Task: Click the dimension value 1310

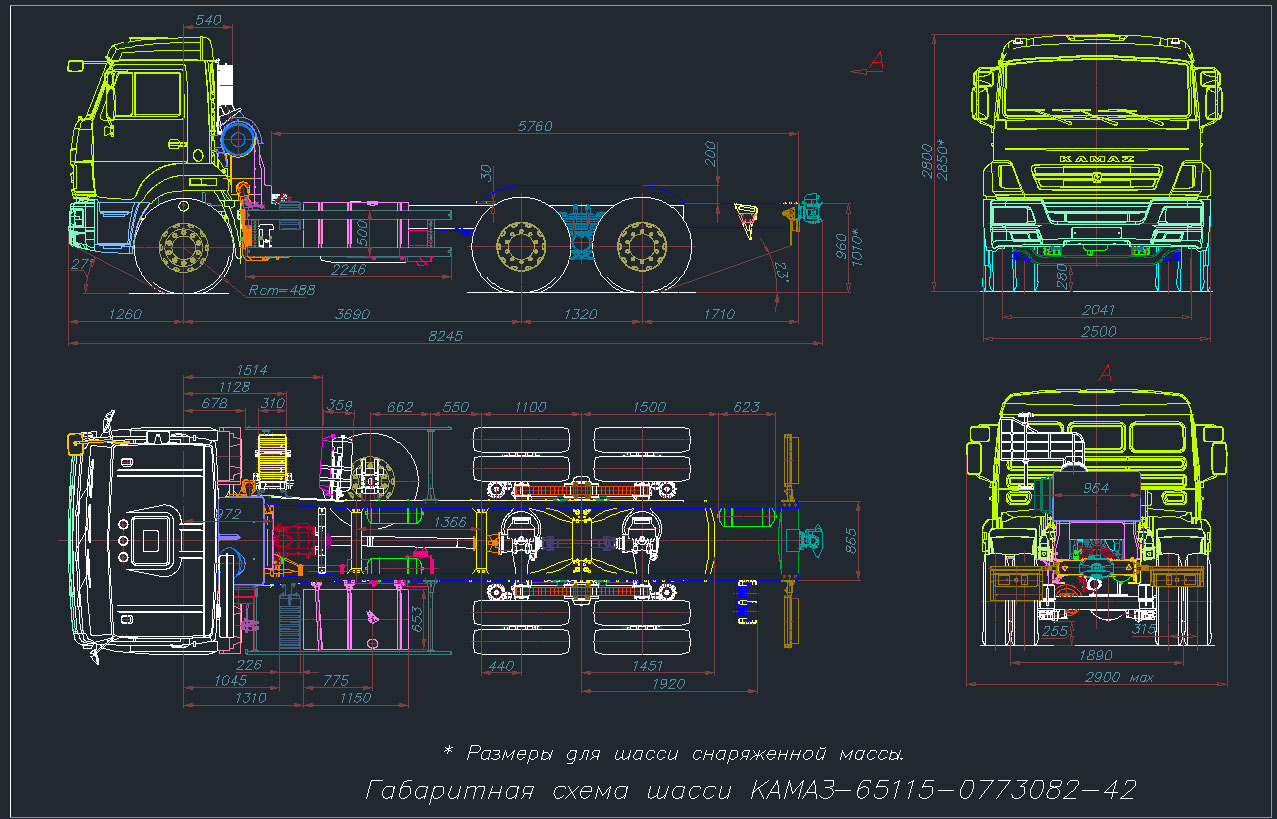Action: tap(249, 698)
